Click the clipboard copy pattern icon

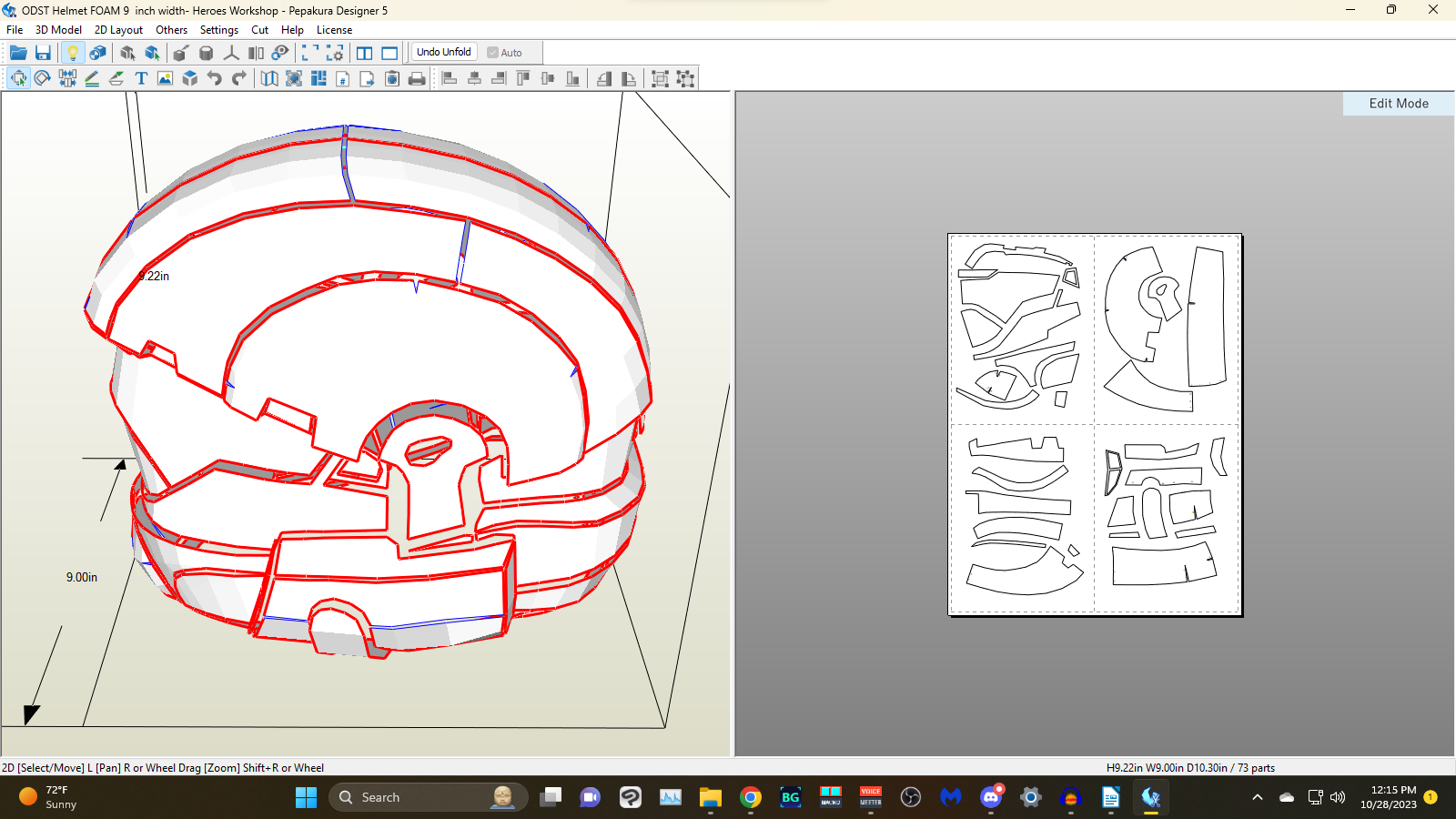pyautogui.click(x=392, y=78)
